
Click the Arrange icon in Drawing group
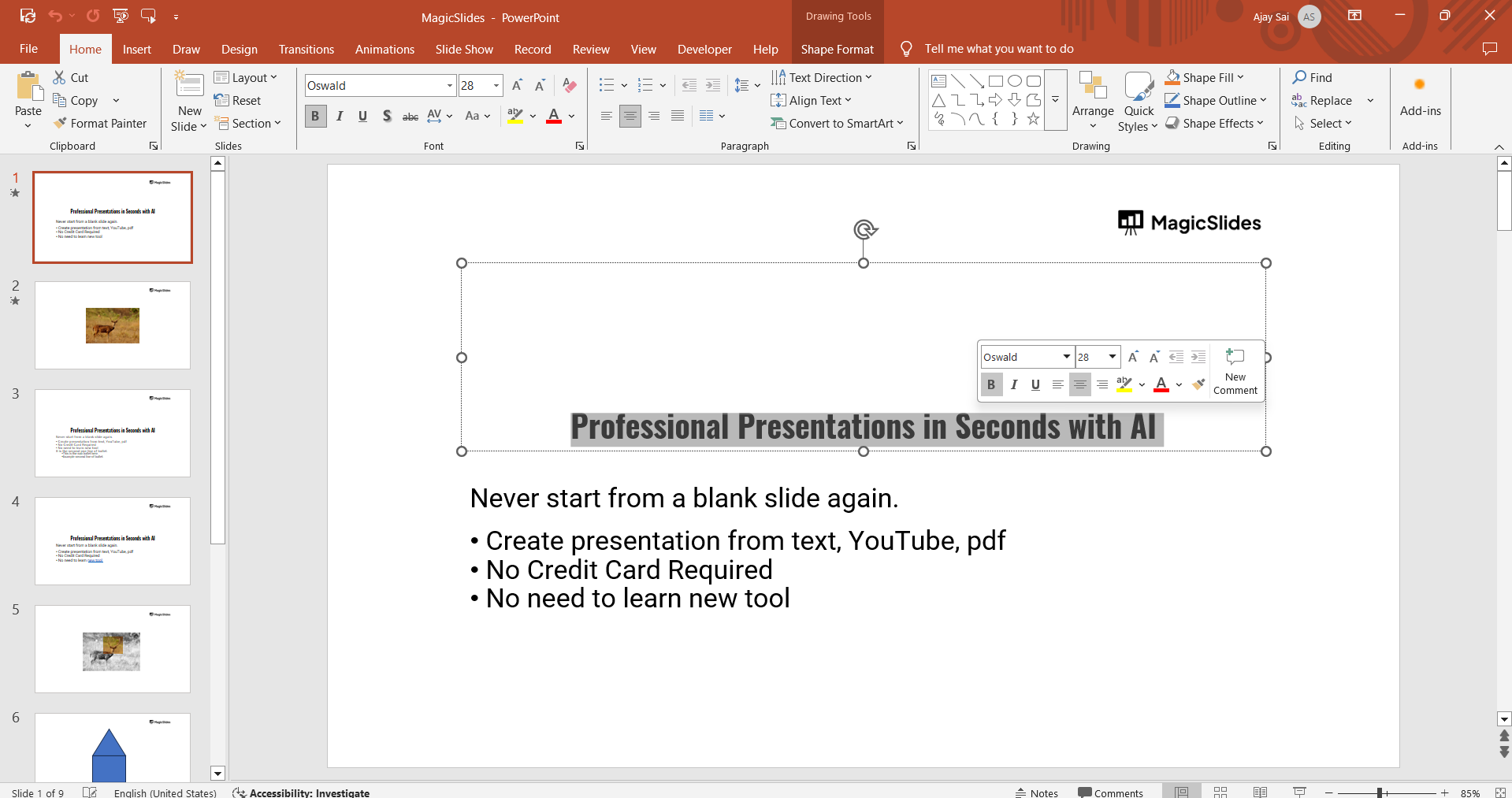click(1093, 87)
